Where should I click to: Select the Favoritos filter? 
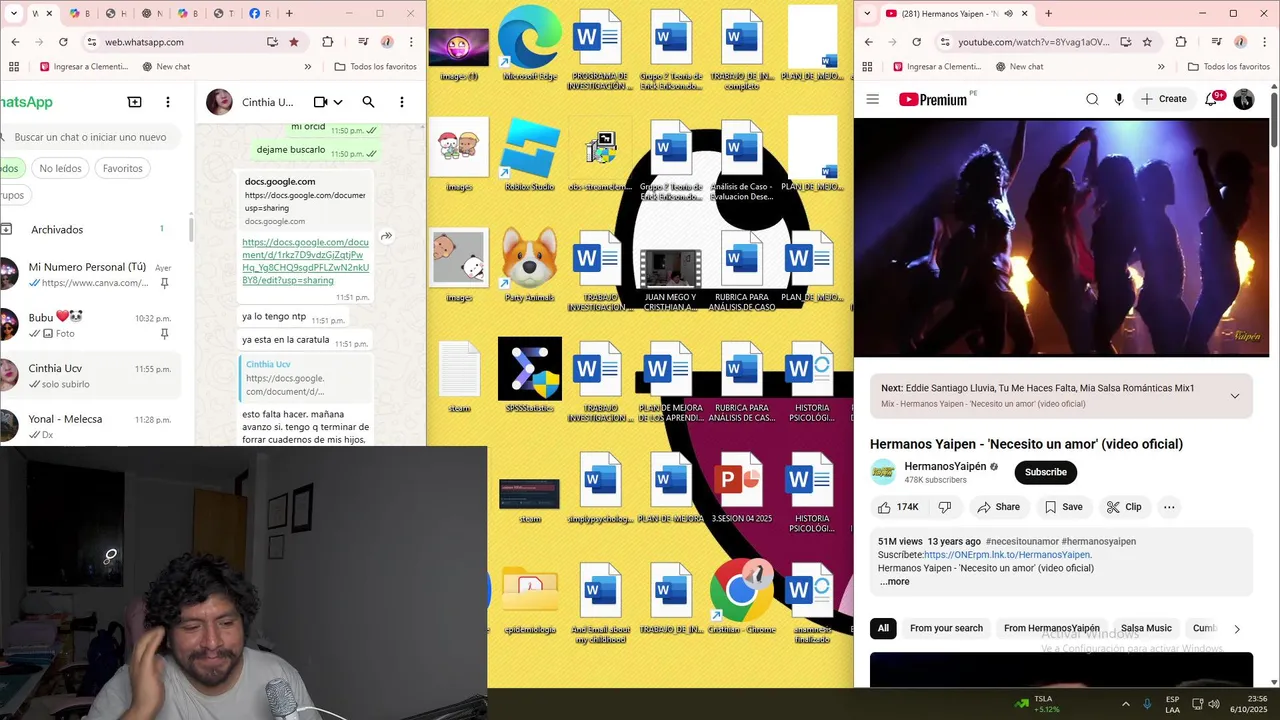[x=123, y=168]
